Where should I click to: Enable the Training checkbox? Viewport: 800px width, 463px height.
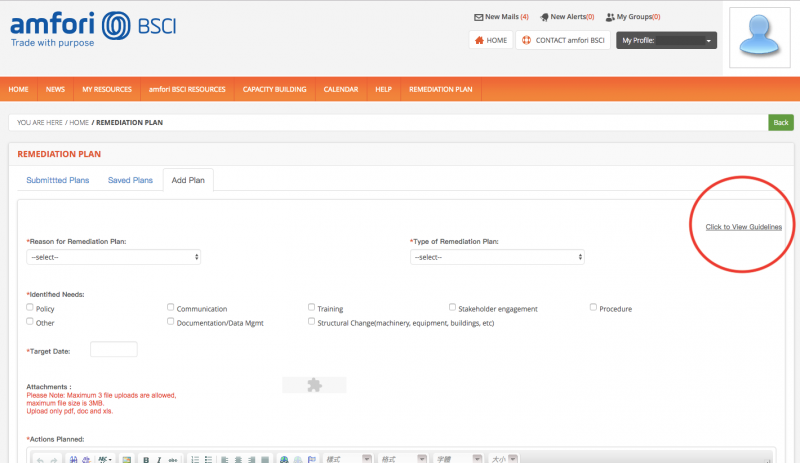pyautogui.click(x=312, y=308)
